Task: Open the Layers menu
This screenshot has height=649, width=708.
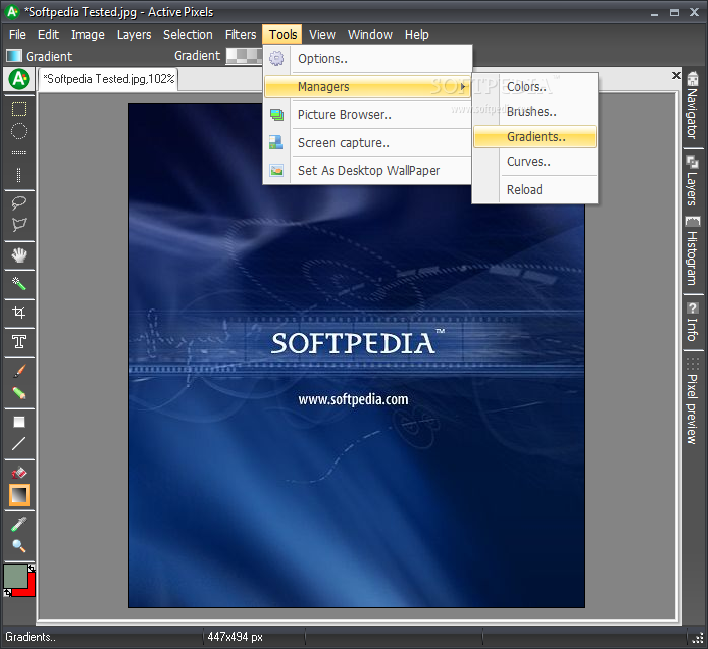Action: (x=134, y=35)
